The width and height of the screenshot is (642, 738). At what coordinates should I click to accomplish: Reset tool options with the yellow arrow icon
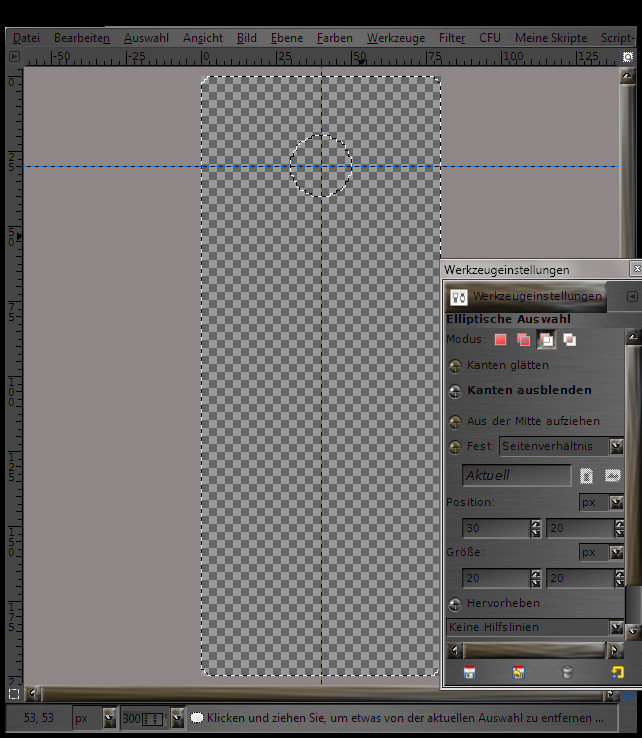(617, 672)
